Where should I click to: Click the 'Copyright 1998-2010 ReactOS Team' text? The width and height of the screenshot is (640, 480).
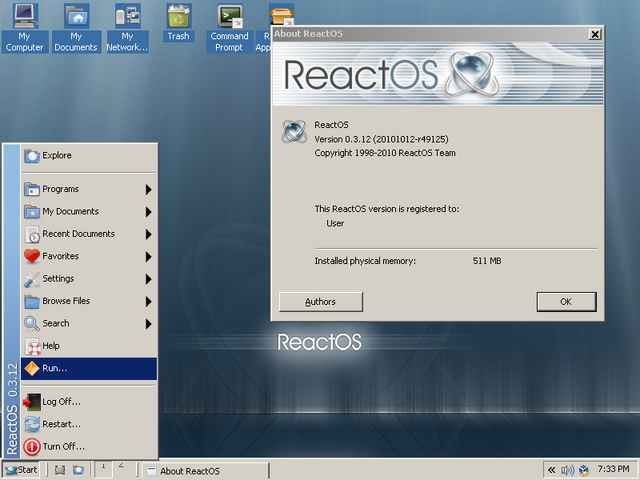(385, 153)
